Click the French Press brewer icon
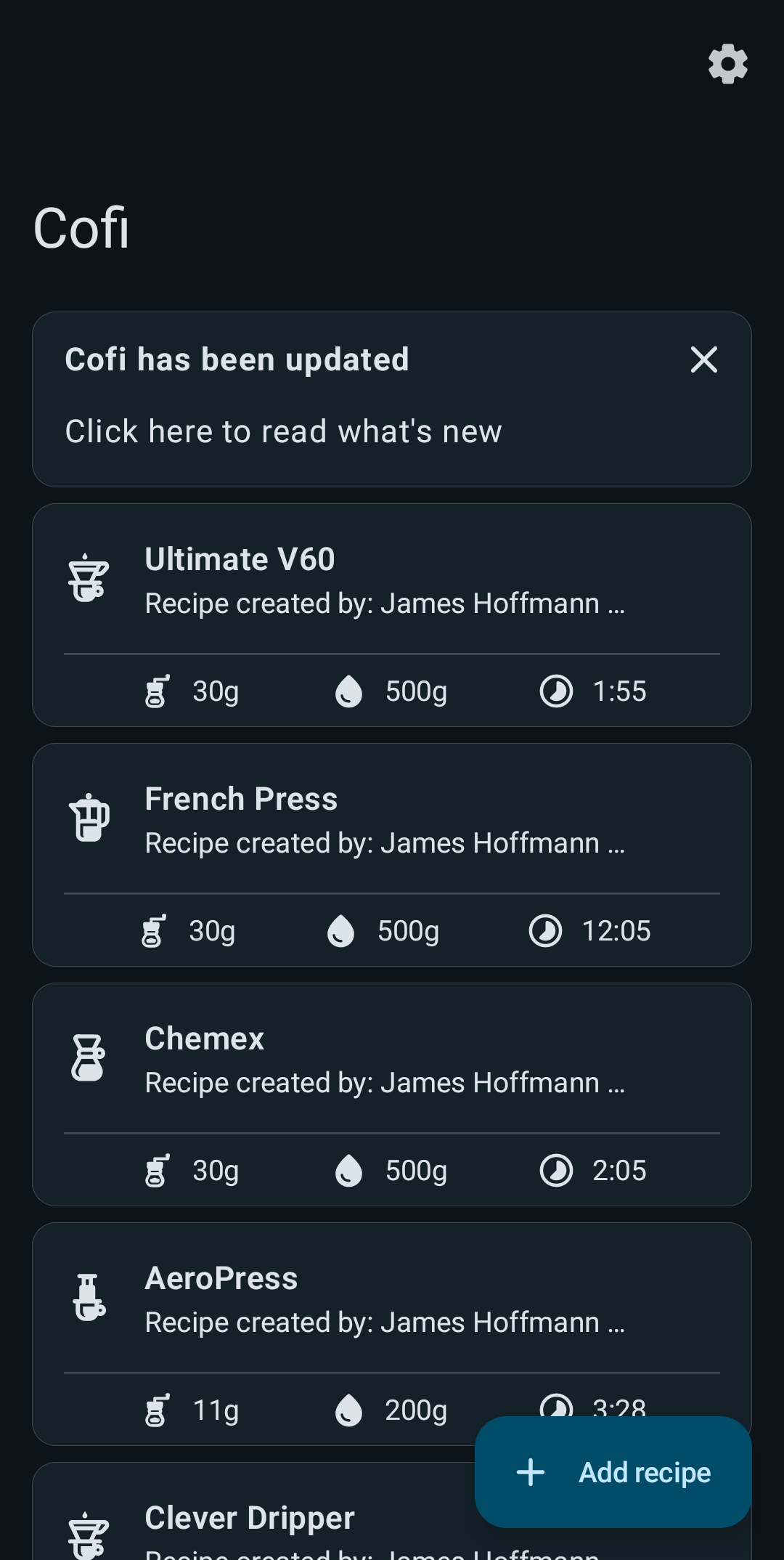Image resolution: width=784 pixels, height=1560 pixels. [89, 818]
